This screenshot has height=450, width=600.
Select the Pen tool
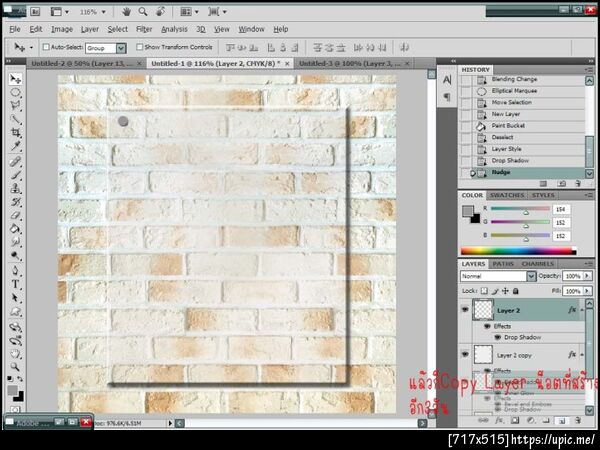tap(15, 271)
